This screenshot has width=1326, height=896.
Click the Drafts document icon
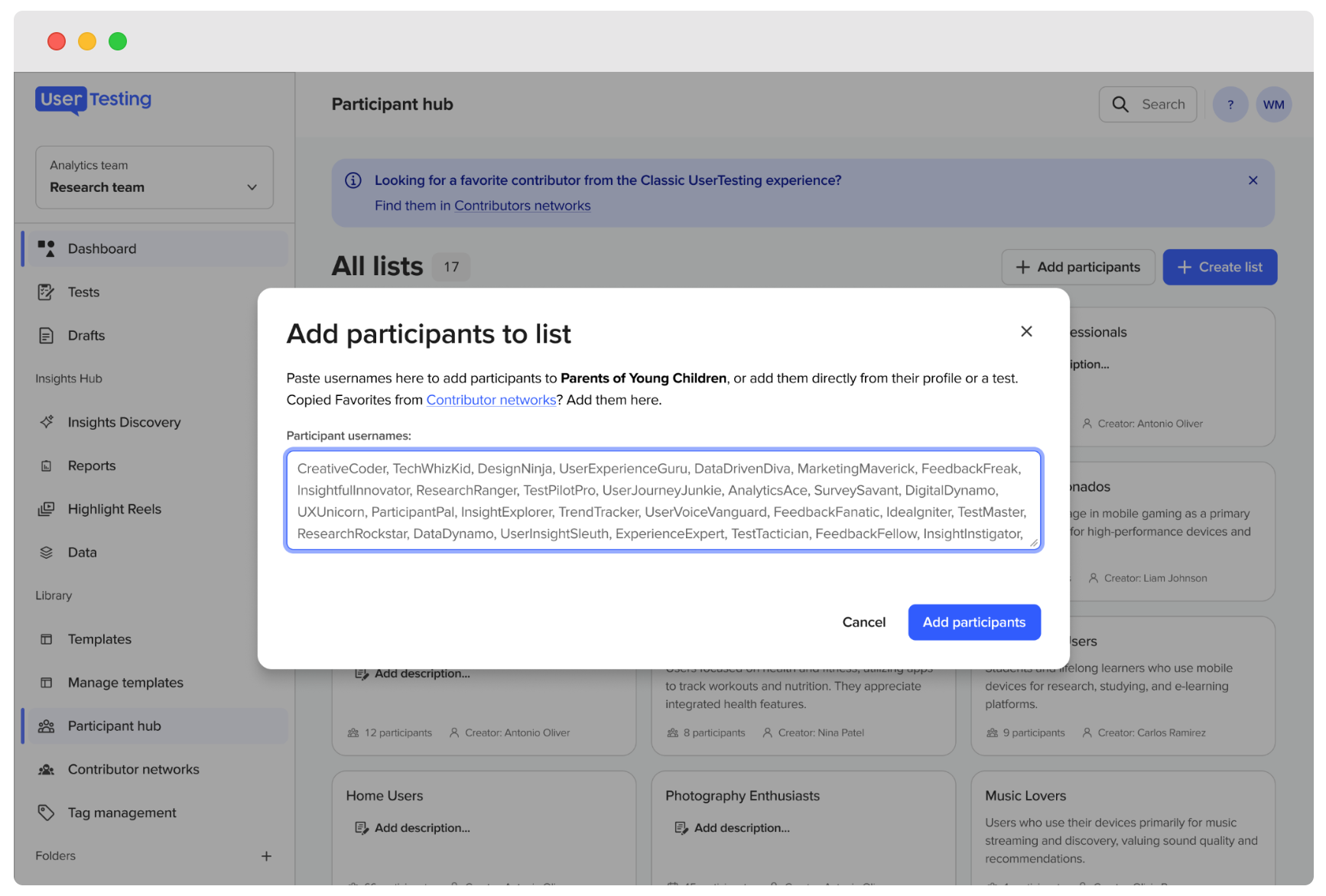(47, 336)
